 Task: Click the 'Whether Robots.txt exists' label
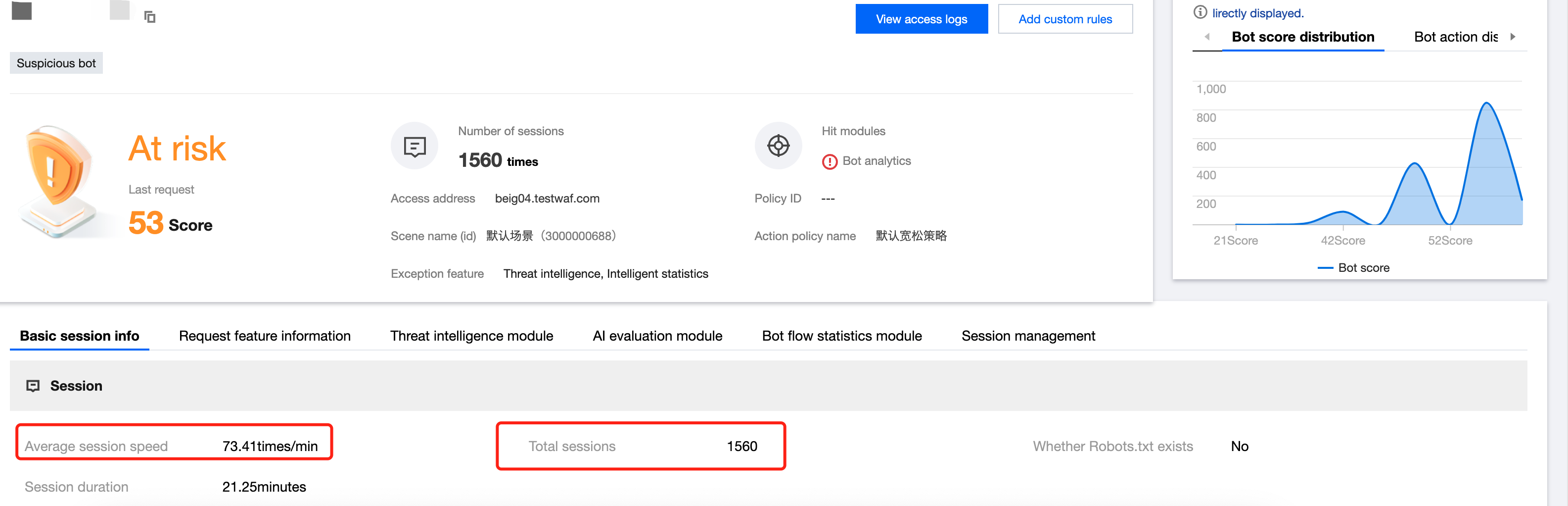point(1113,446)
